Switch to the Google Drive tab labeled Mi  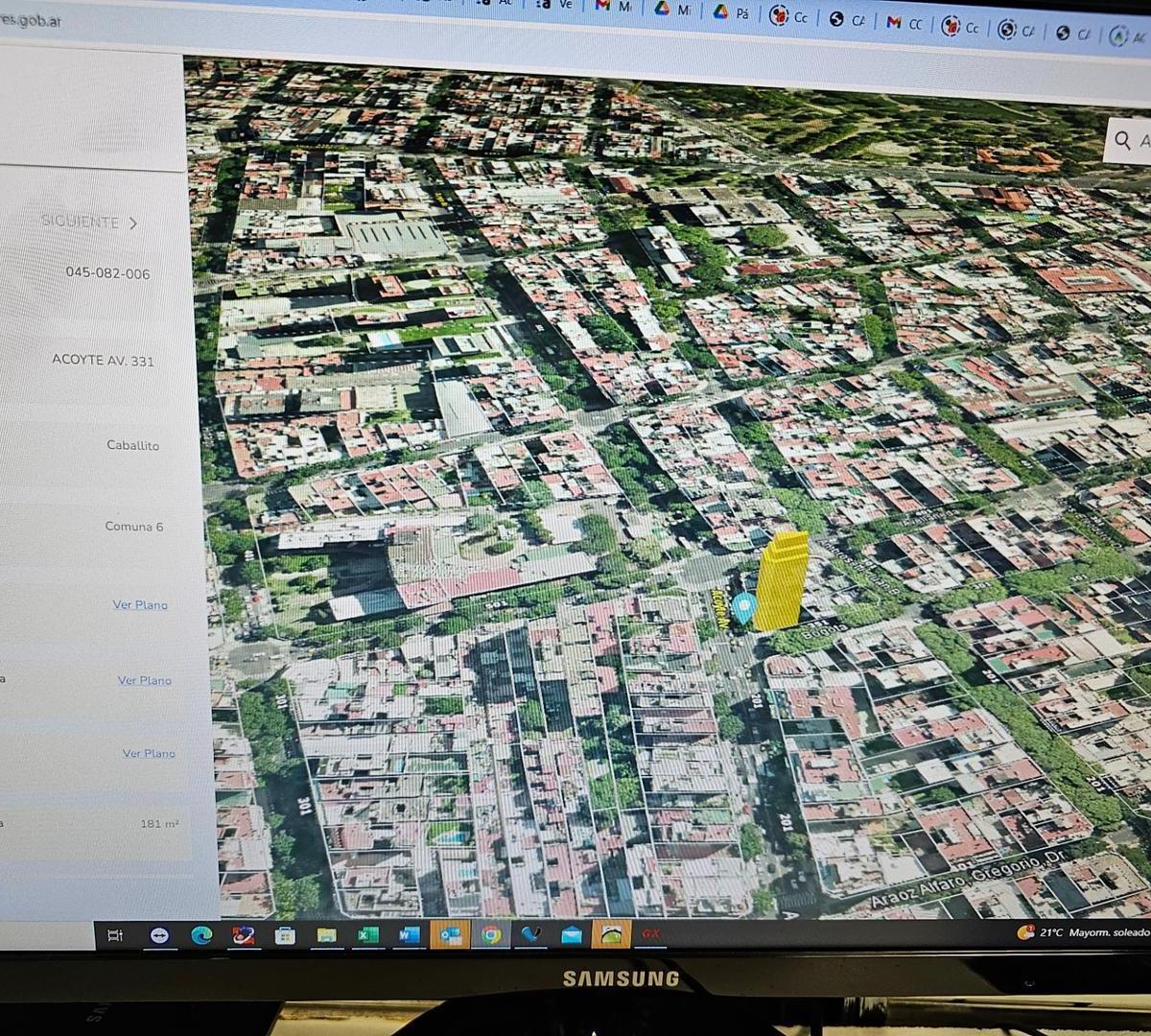click(x=672, y=9)
